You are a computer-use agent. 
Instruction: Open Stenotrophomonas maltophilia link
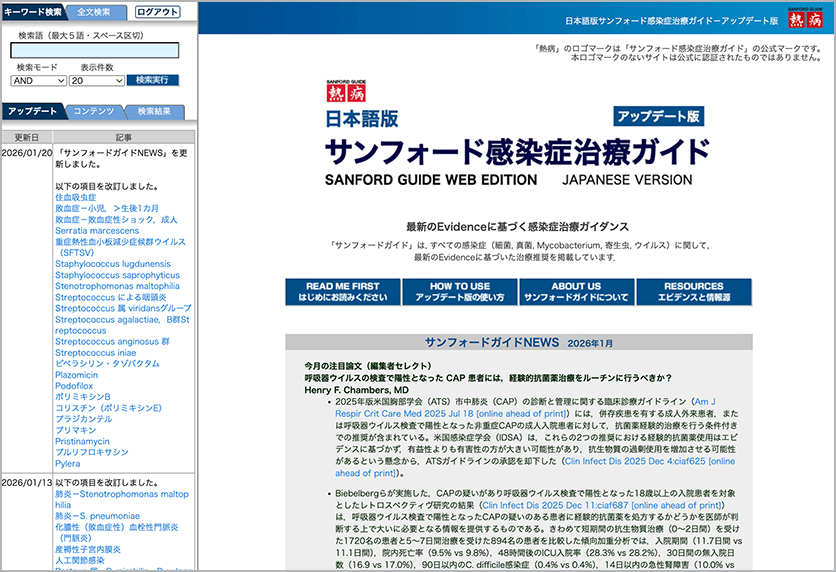point(117,286)
